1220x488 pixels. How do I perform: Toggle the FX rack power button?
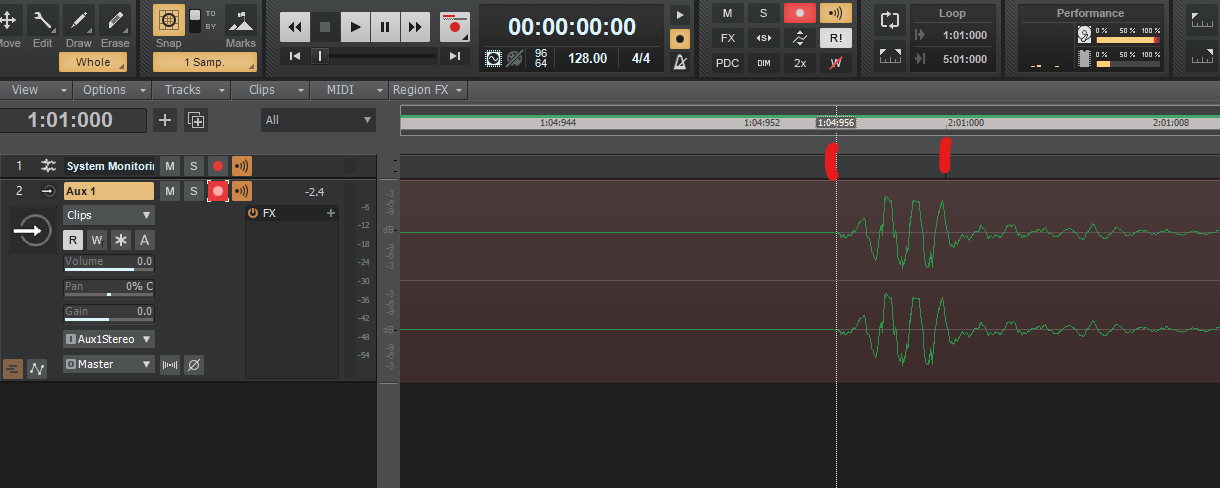[253, 213]
